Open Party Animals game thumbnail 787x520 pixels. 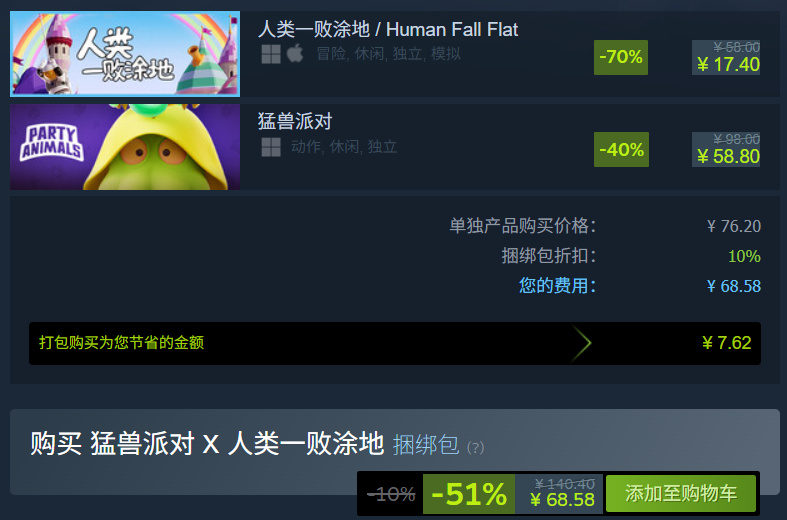125,147
